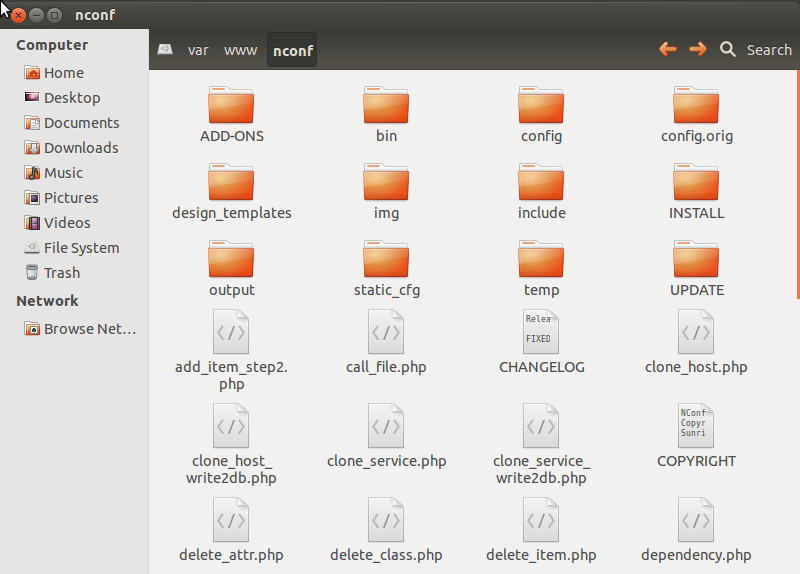Select the COPYRIGHT file icon

(x=696, y=425)
